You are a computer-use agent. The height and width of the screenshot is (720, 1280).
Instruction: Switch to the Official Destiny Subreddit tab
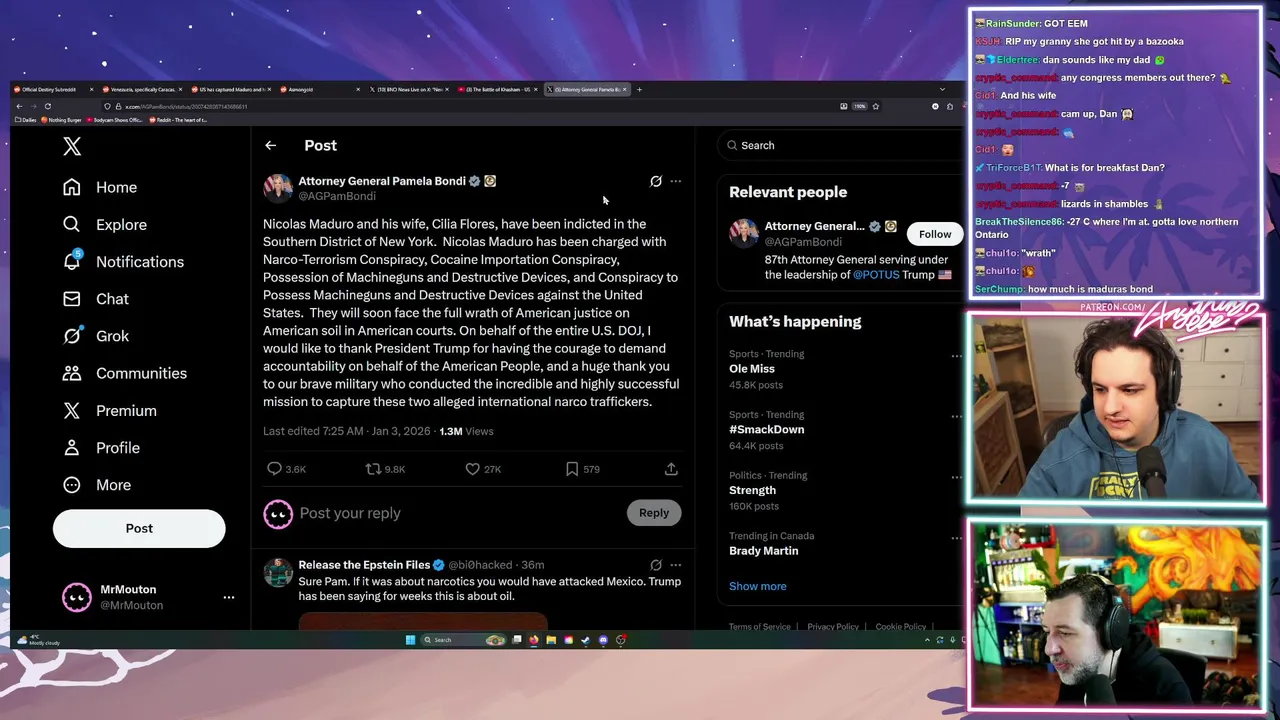tap(52, 89)
